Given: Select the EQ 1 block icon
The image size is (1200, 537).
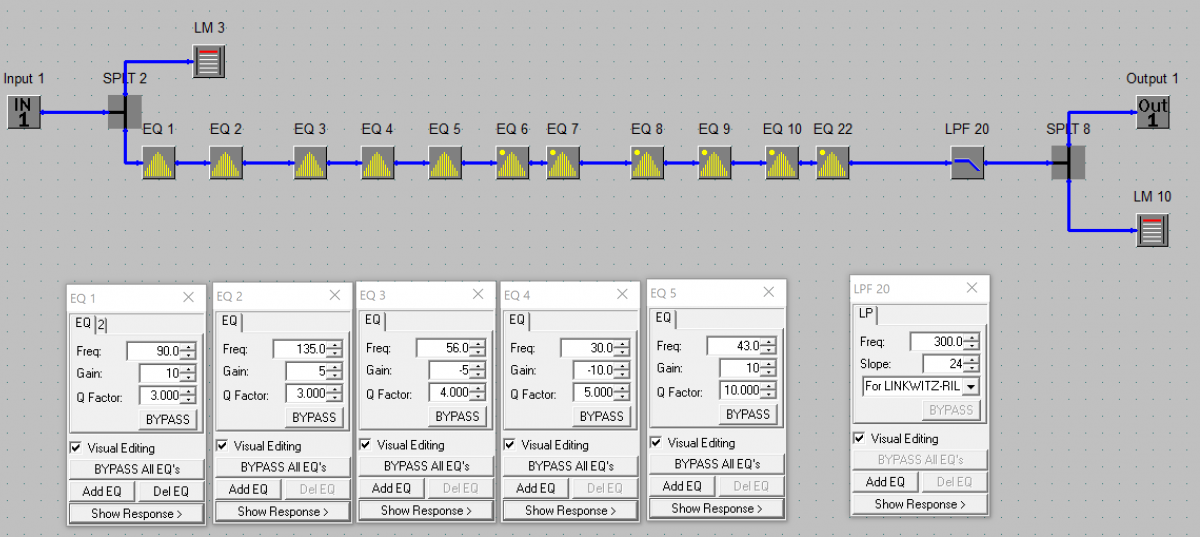Looking at the screenshot, I should pos(158,163).
